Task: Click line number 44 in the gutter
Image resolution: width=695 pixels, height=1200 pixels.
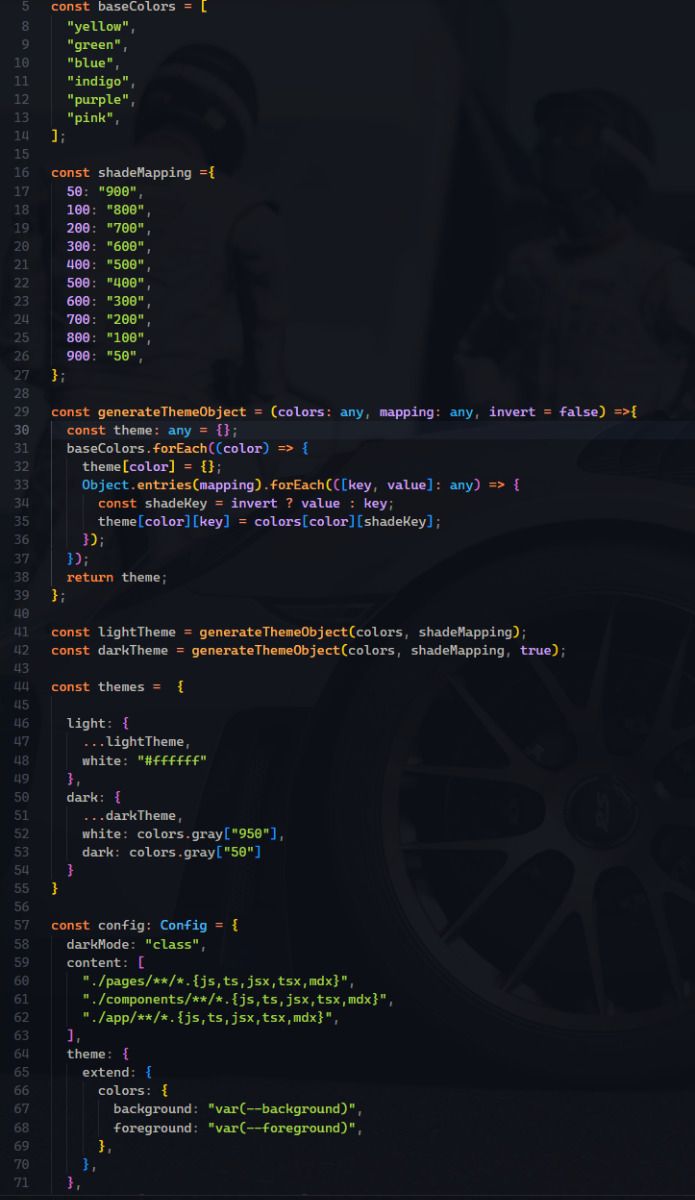Action: point(22,687)
